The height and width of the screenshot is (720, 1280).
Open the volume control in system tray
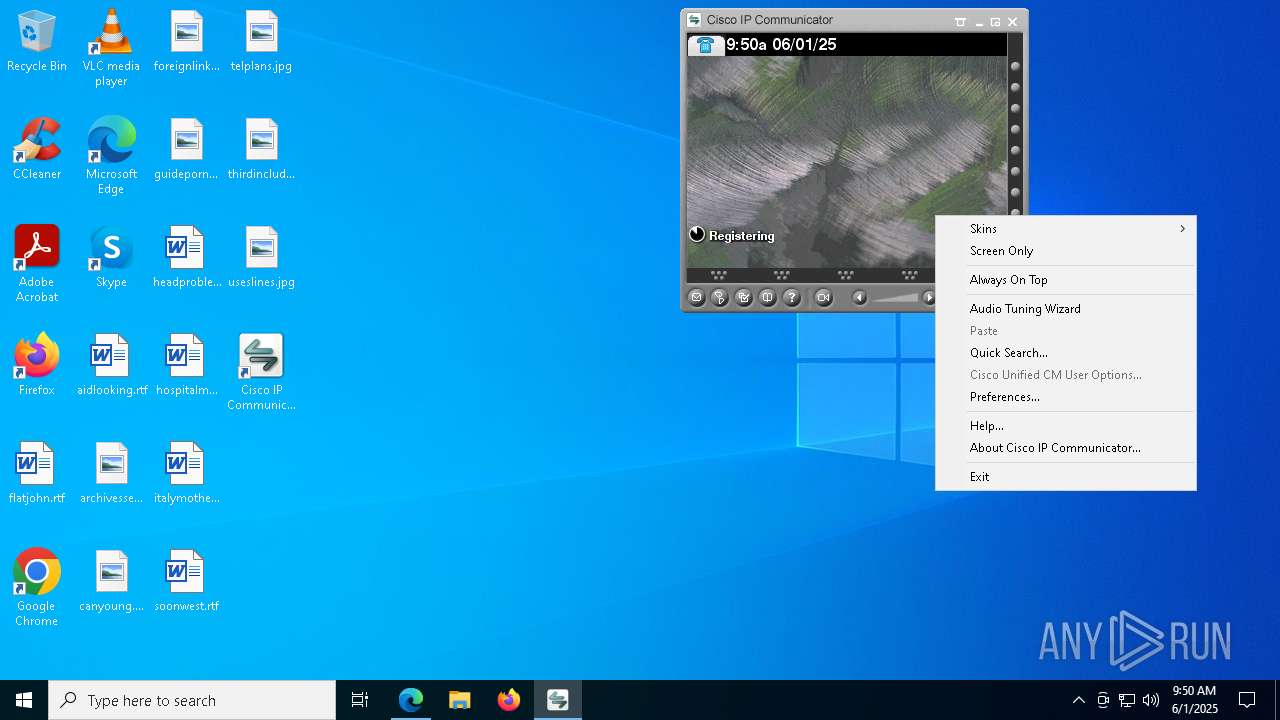click(x=1151, y=700)
